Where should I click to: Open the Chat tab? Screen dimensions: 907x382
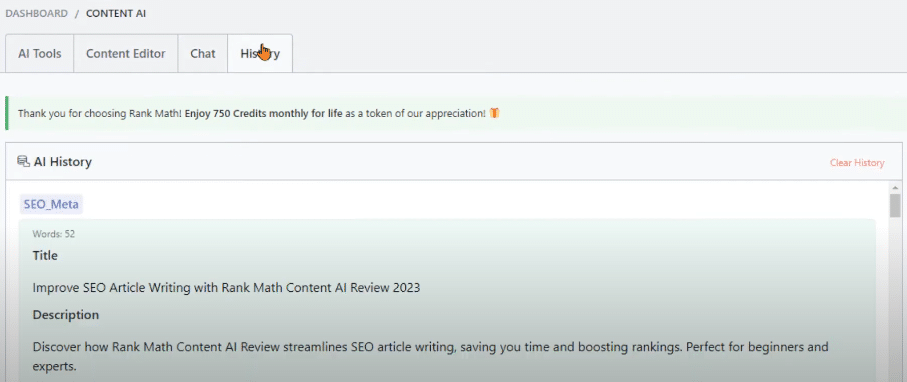tap(202, 54)
